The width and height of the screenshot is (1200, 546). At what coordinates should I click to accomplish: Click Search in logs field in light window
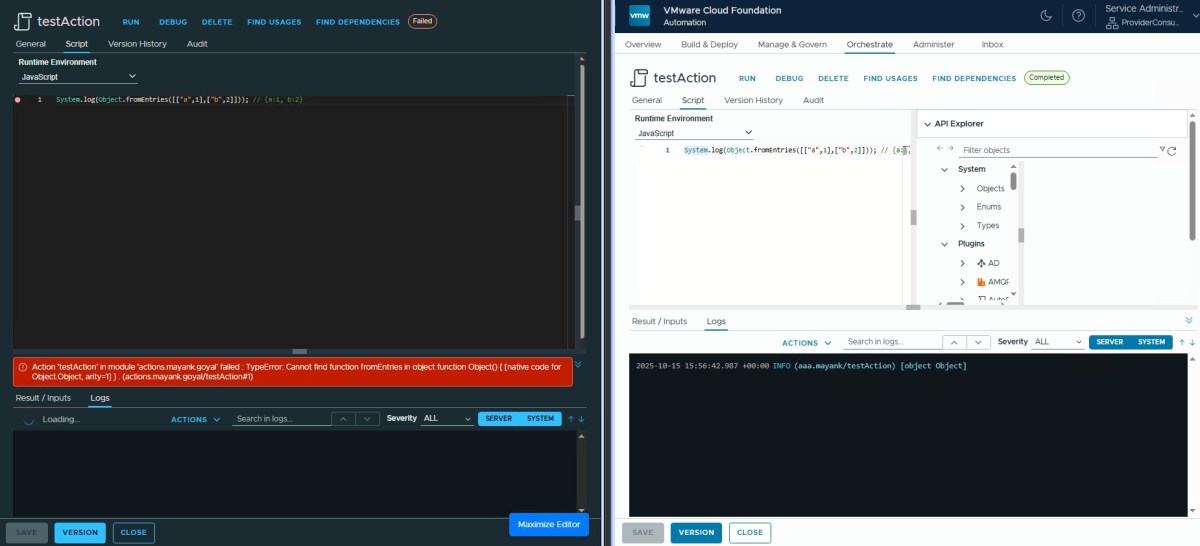(x=891, y=342)
